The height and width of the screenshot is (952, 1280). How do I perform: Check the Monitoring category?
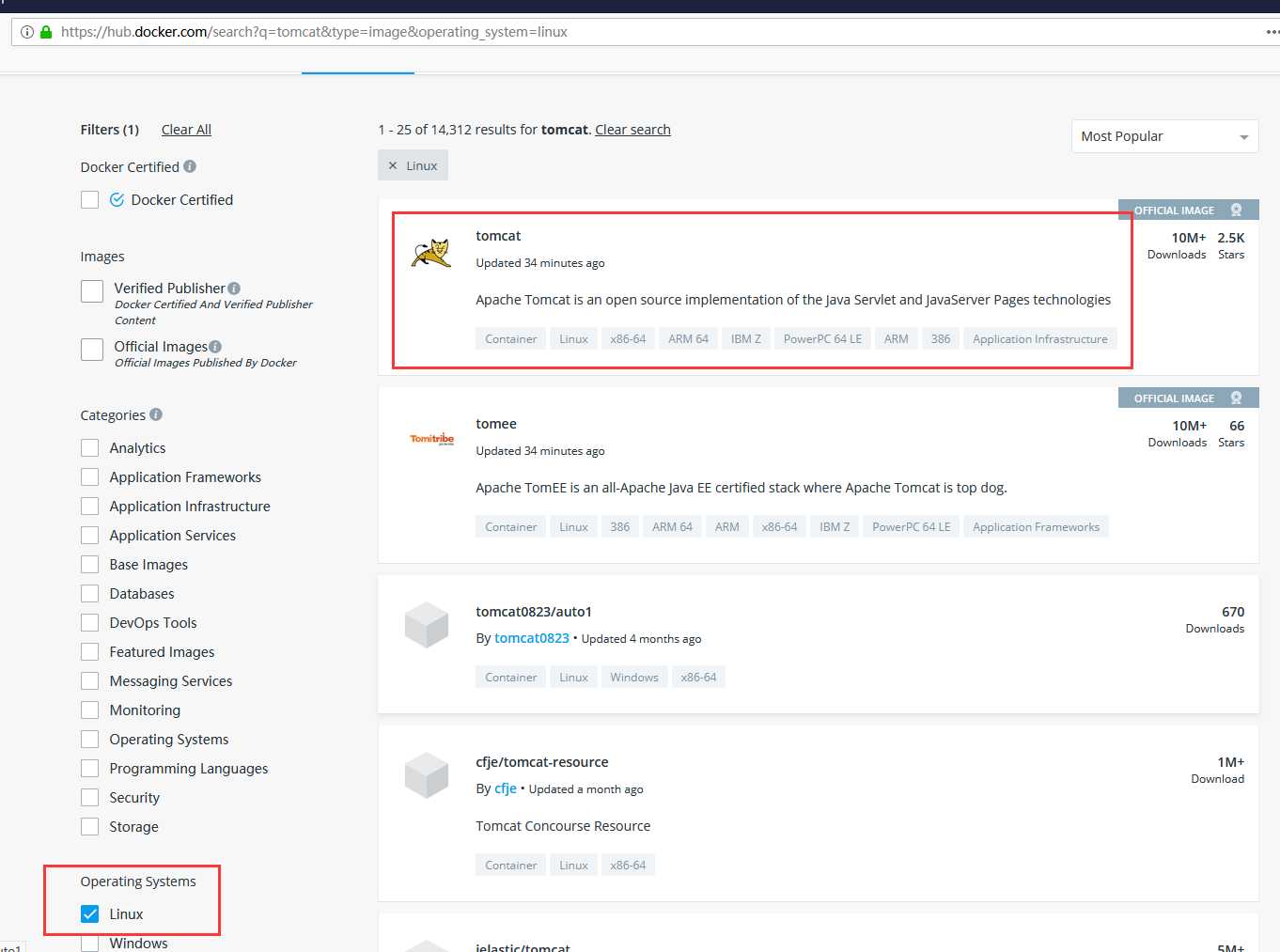coord(90,710)
